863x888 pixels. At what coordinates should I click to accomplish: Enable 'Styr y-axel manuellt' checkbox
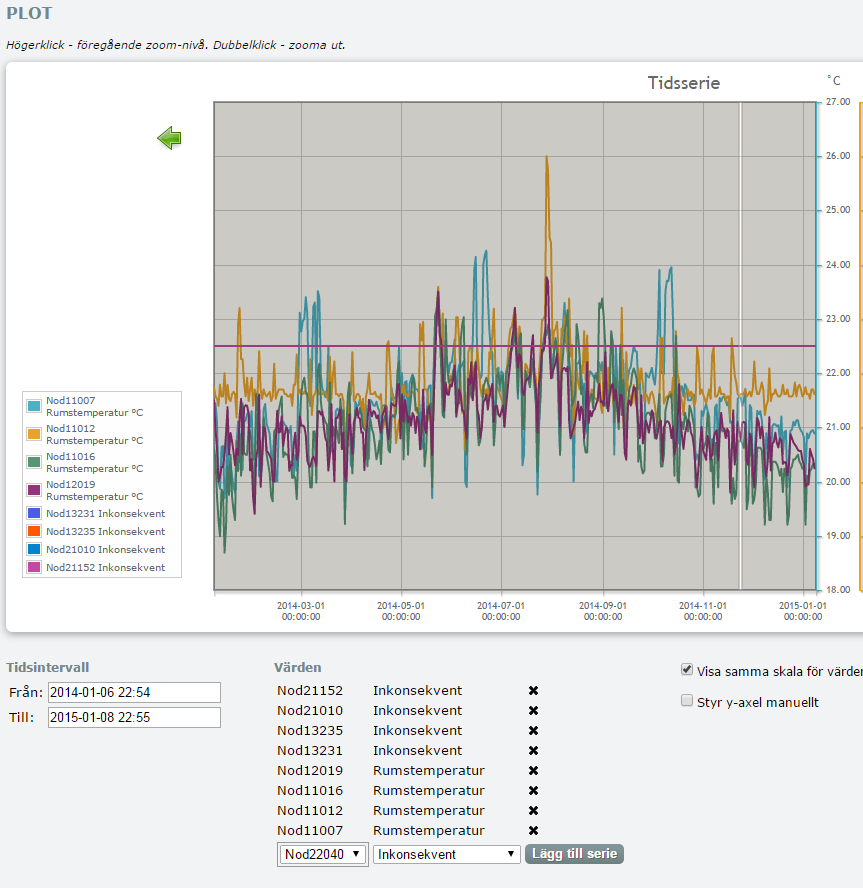(687, 701)
